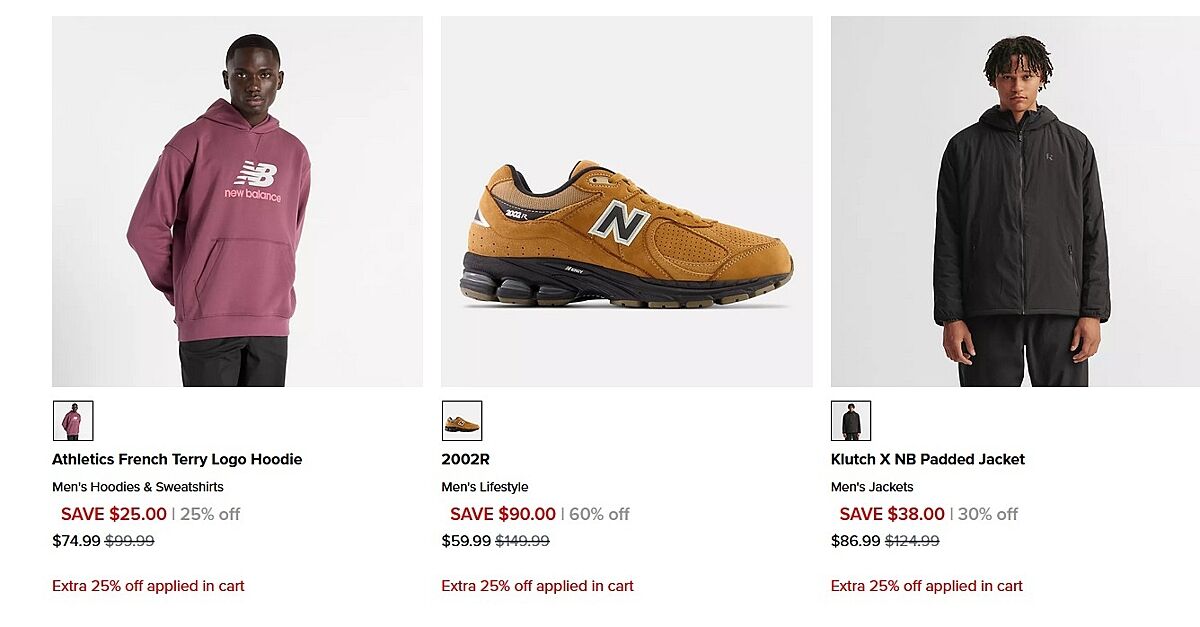Screen dimensions: 1200x627
Task: Click Men's Hoodies & Sweatshirts category text
Action: coord(138,487)
